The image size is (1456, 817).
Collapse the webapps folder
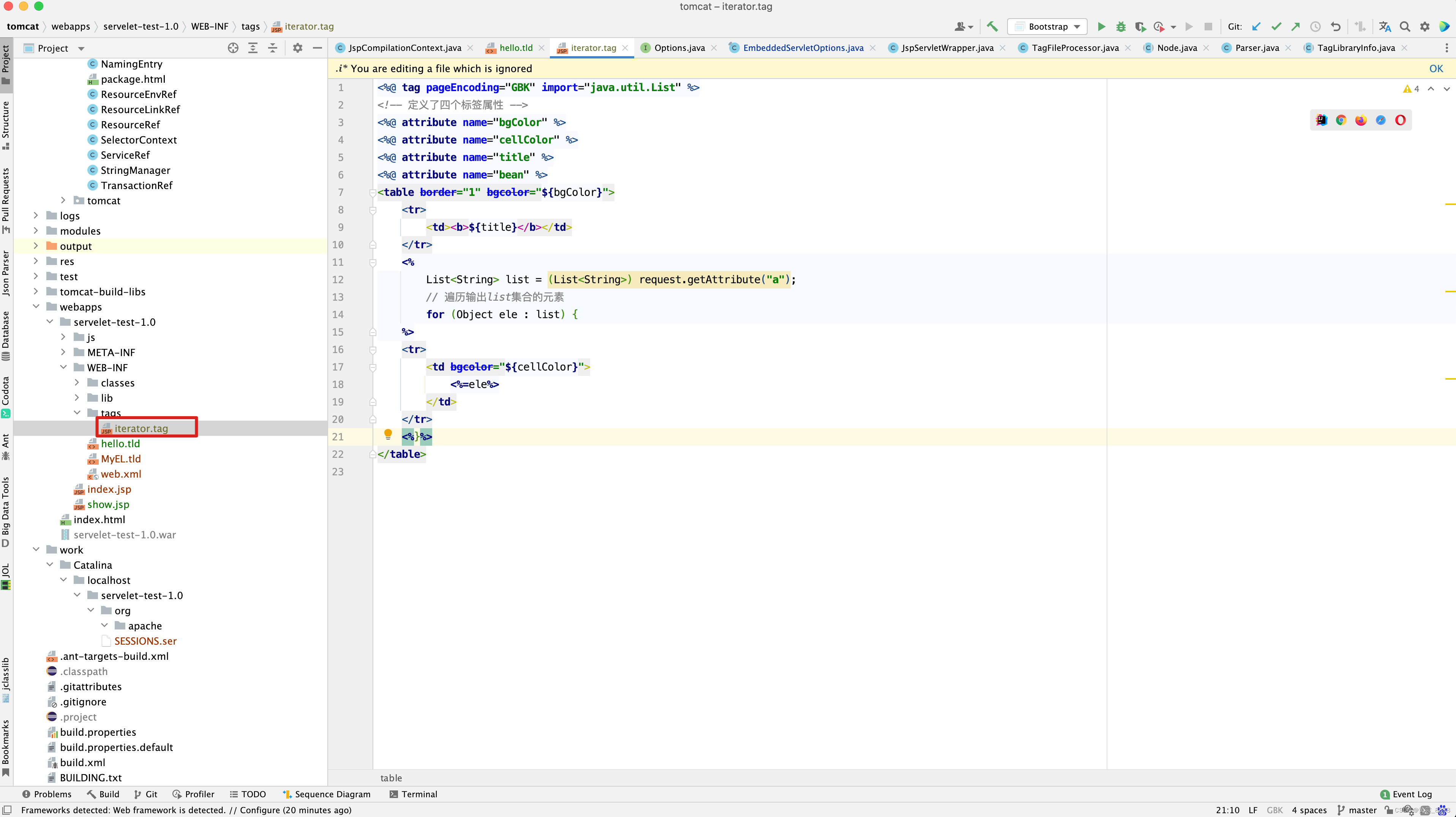click(36, 307)
